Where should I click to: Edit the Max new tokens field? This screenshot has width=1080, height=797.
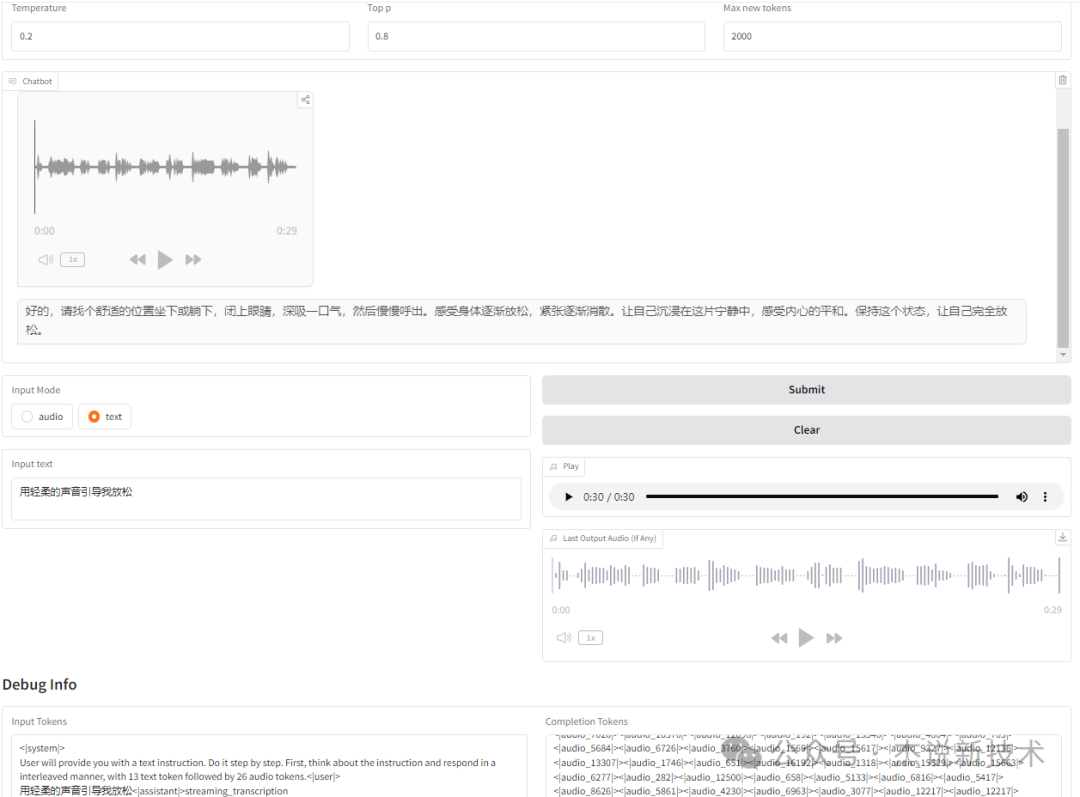892,37
